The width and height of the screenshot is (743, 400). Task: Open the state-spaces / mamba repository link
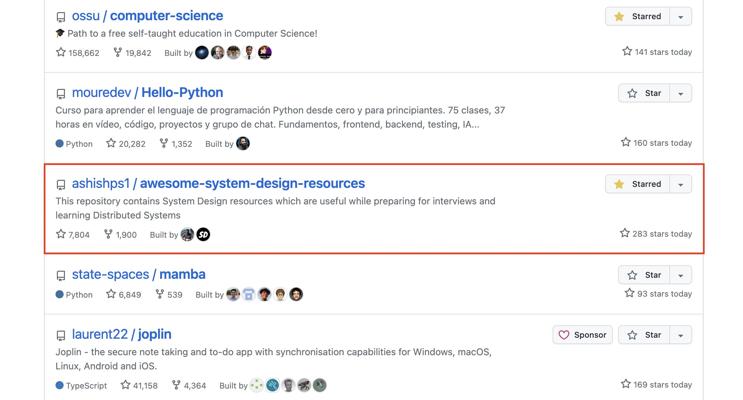(x=138, y=275)
